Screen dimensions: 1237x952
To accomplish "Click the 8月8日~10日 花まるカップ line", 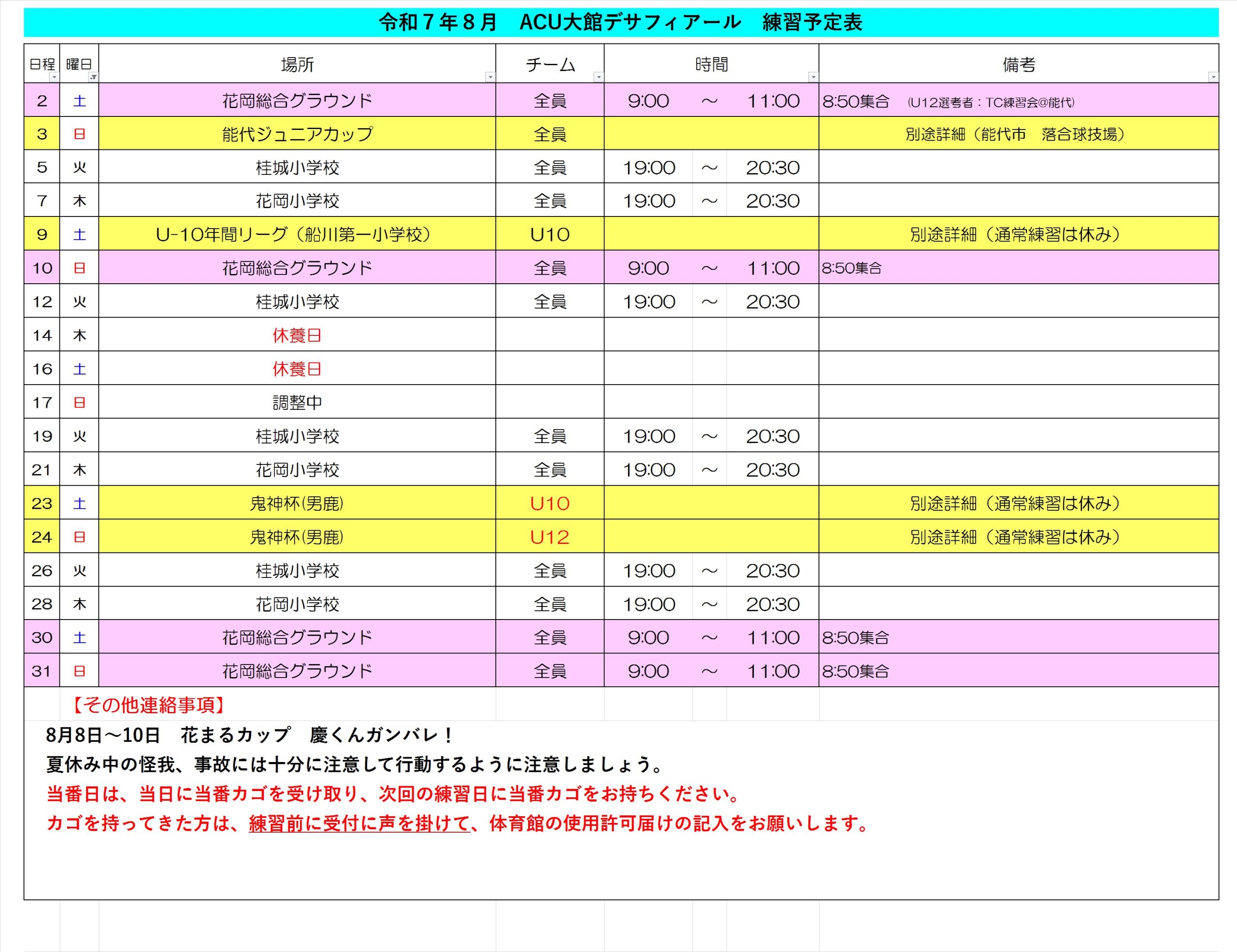I will pos(249,735).
